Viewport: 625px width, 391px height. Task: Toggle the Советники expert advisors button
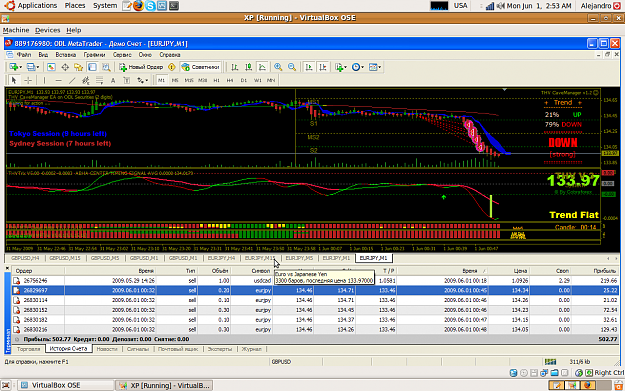200,67
